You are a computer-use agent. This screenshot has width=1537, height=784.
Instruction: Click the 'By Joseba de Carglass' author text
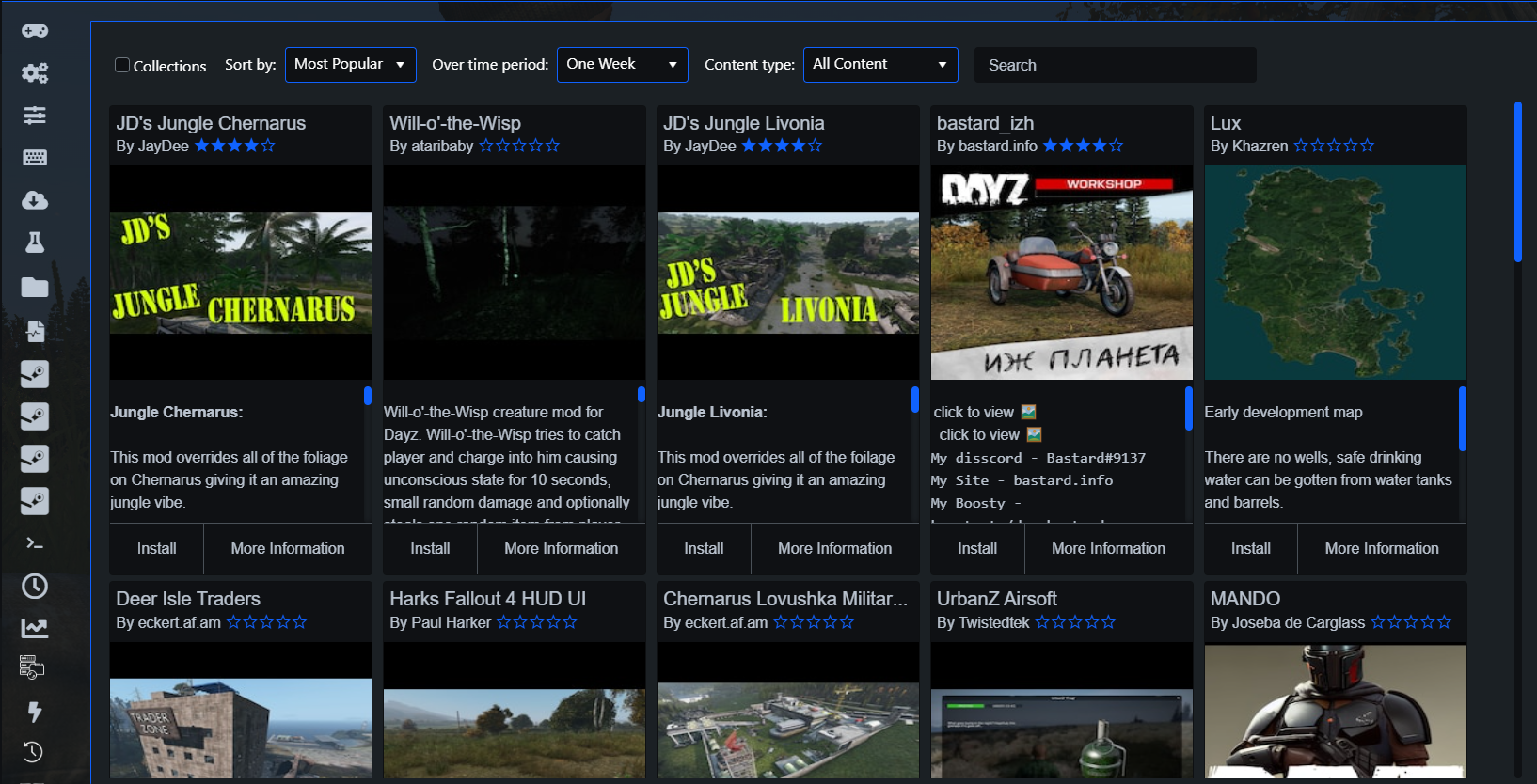(1288, 622)
